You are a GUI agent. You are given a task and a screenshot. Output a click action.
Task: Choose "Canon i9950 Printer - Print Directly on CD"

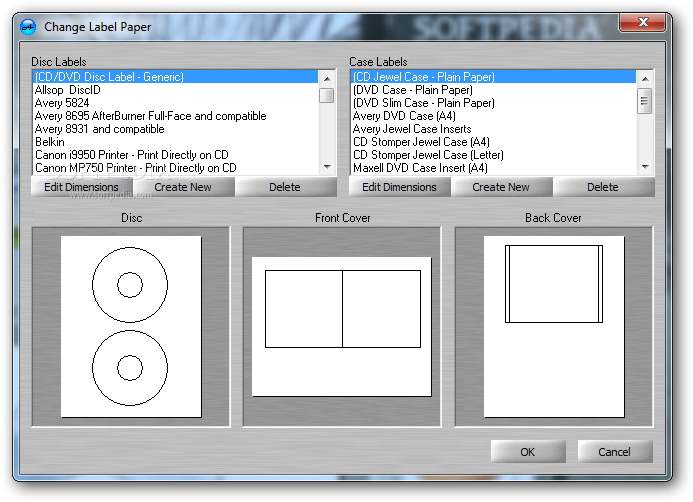click(175, 155)
